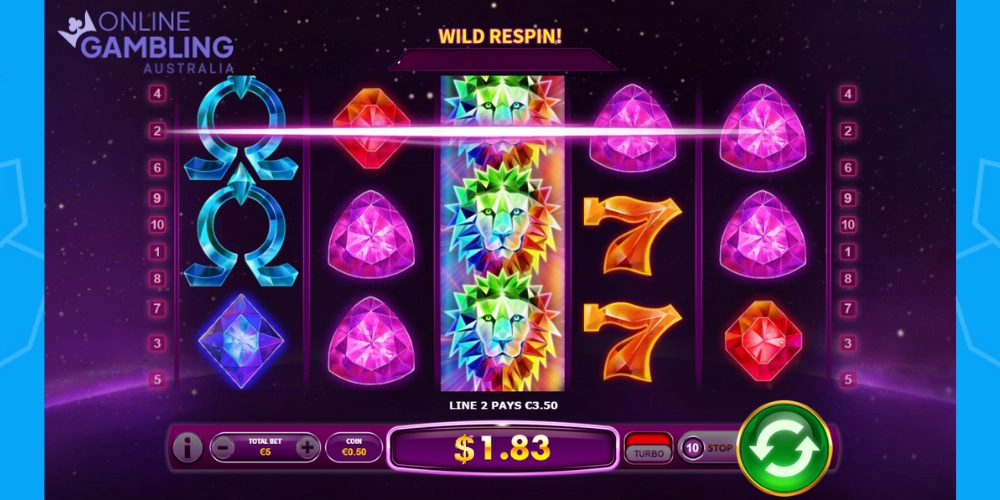
Task: Select payline 2 marker on left
Action: click(158, 131)
